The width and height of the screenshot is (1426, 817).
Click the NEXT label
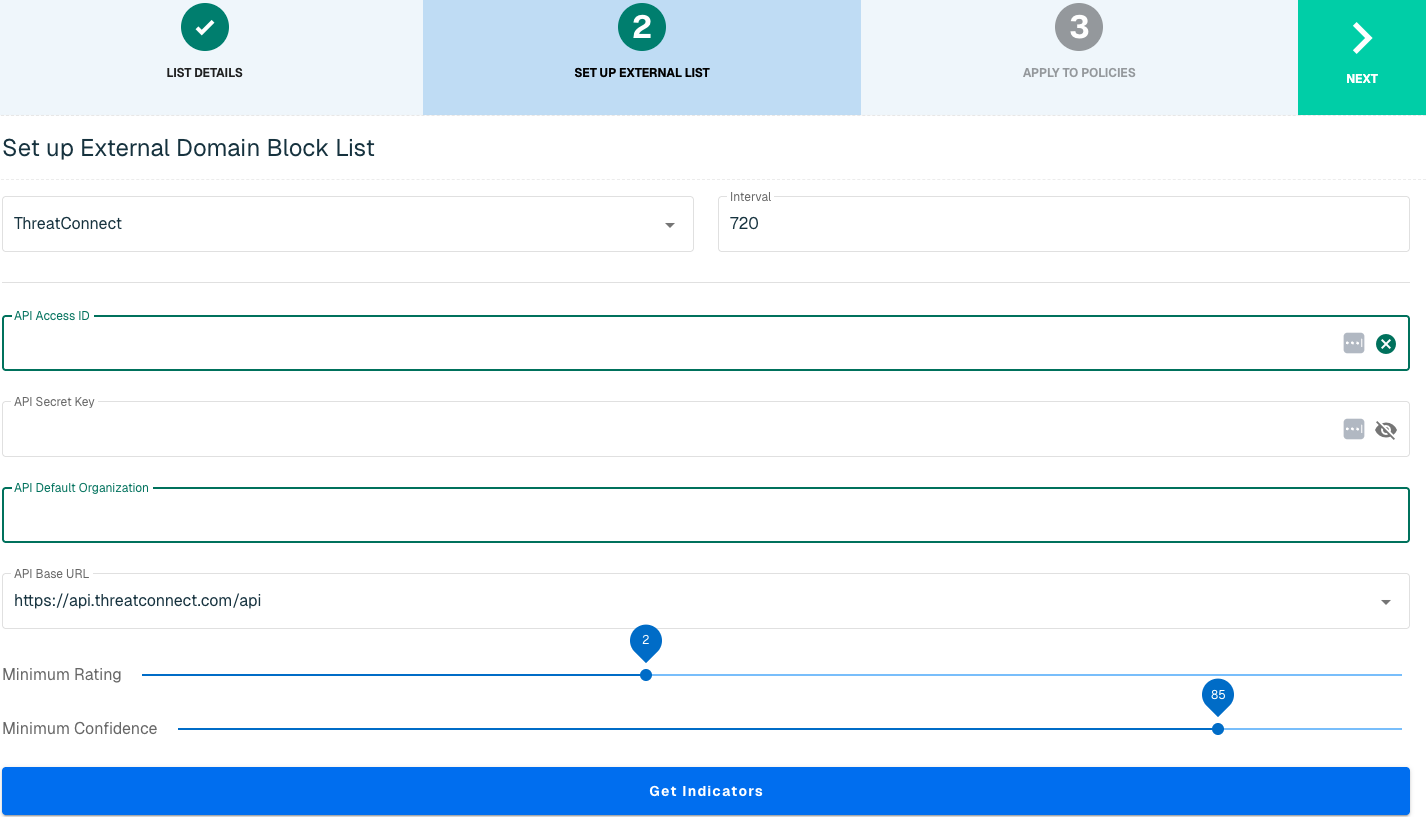[1362, 79]
